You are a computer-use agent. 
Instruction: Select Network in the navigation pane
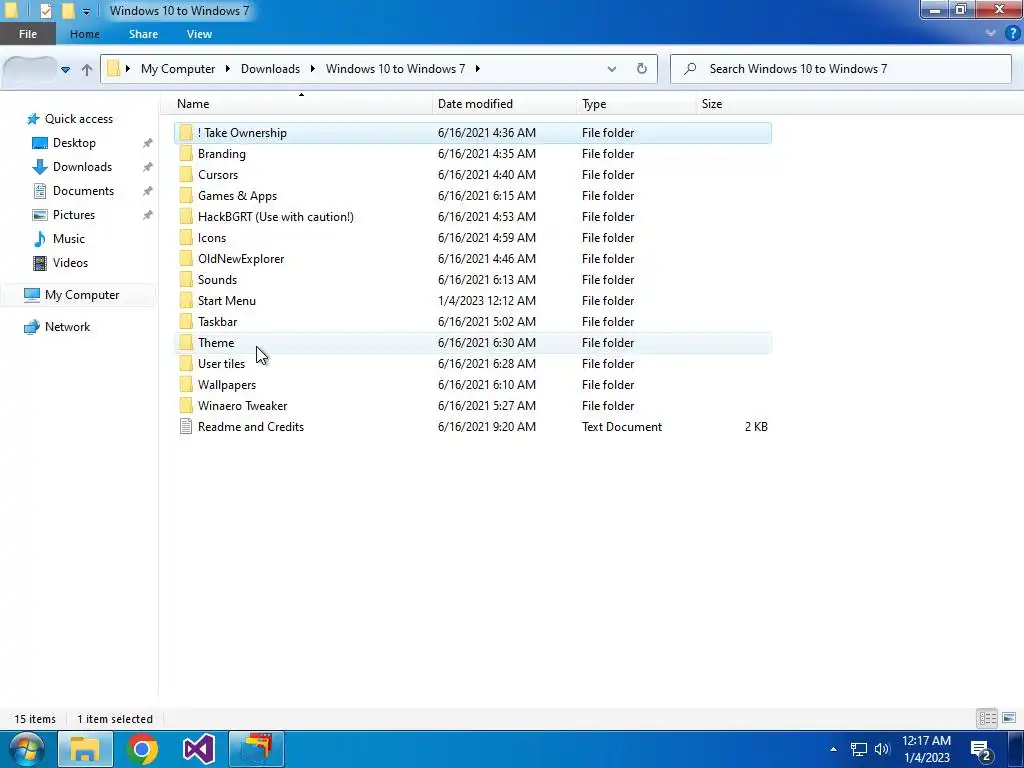(67, 327)
